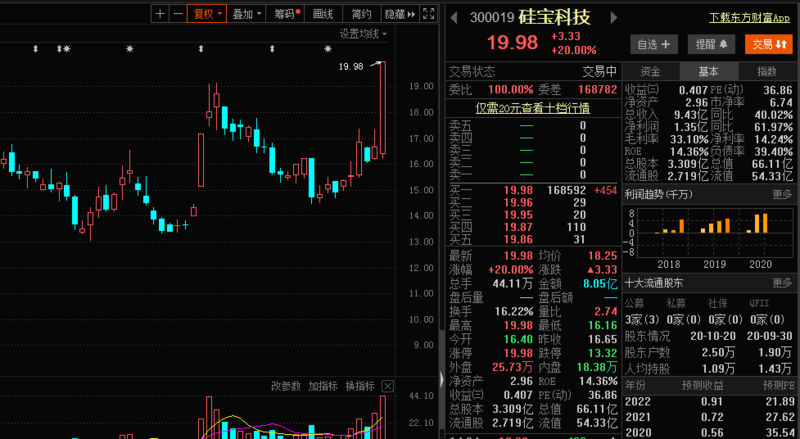Zoom in chart with plus icon
Screen dimensions: 800x439
[x=160, y=14]
